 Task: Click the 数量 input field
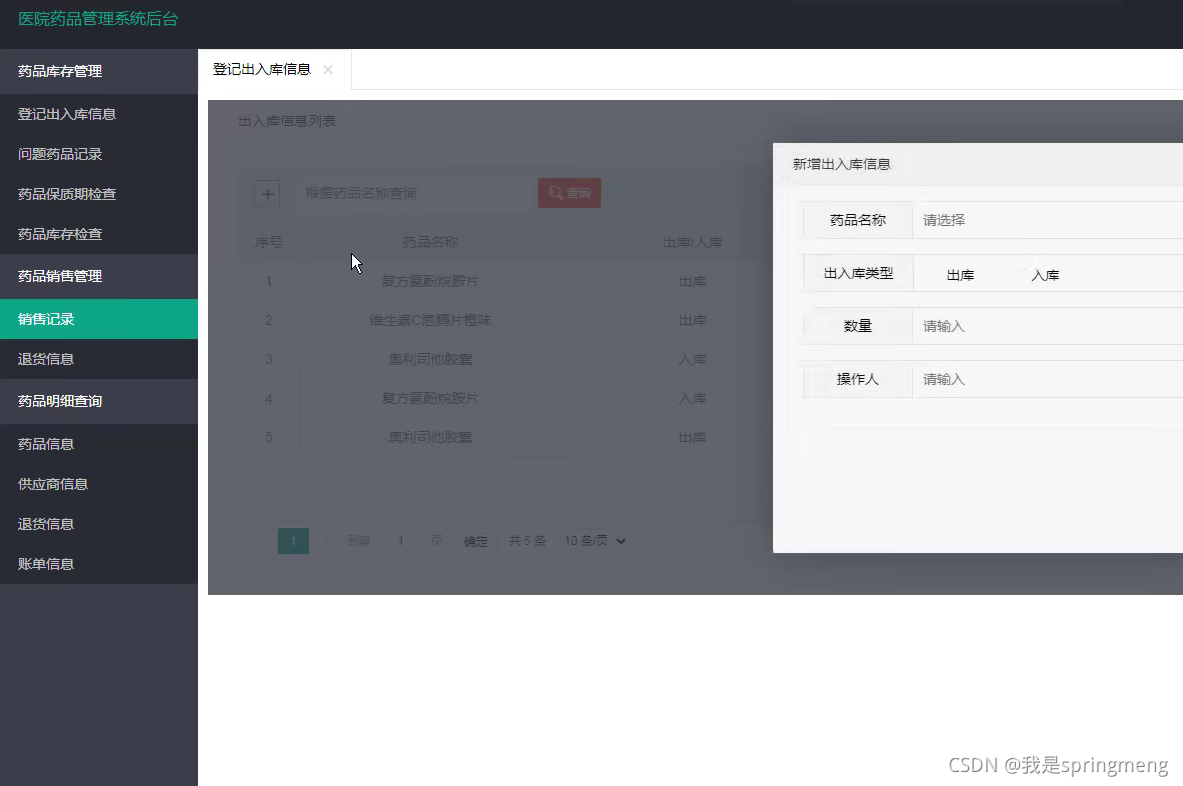click(x=1047, y=326)
